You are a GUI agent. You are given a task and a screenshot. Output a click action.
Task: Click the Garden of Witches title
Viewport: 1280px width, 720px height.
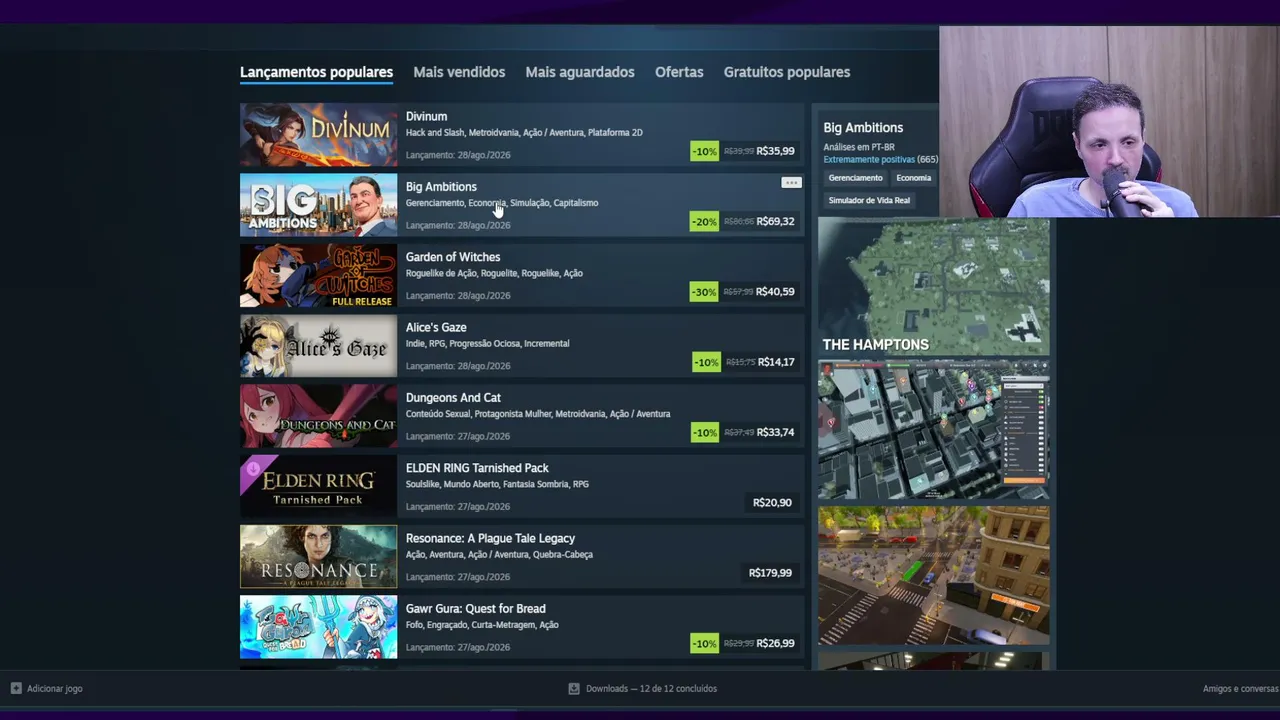[453, 257]
